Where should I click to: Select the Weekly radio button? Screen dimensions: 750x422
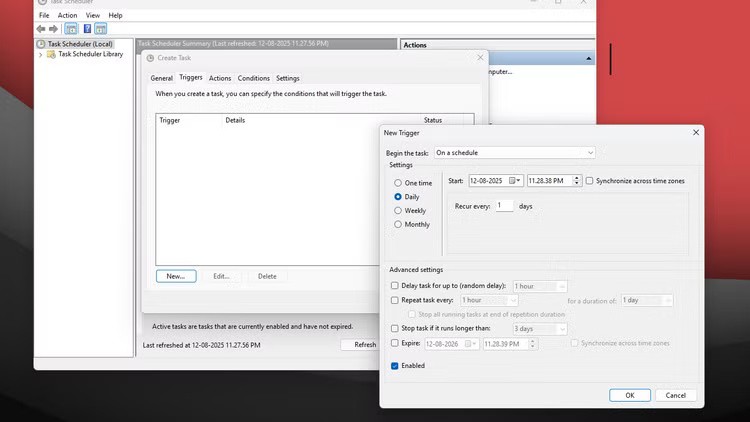click(398, 211)
